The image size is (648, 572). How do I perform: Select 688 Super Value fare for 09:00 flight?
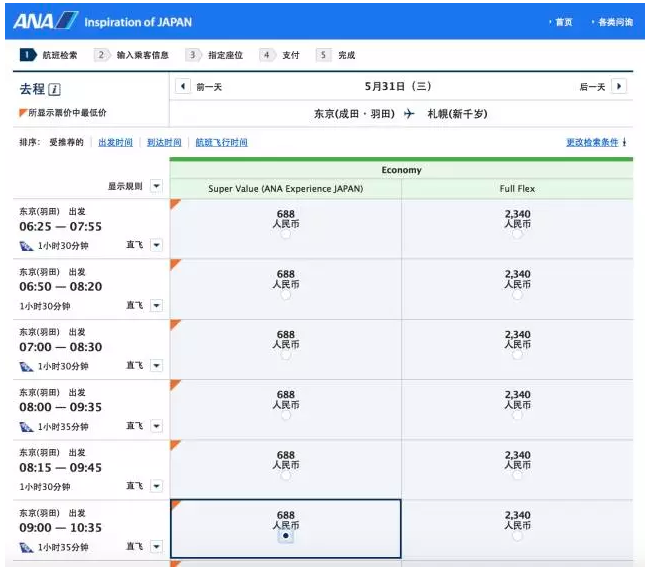[x=286, y=536]
